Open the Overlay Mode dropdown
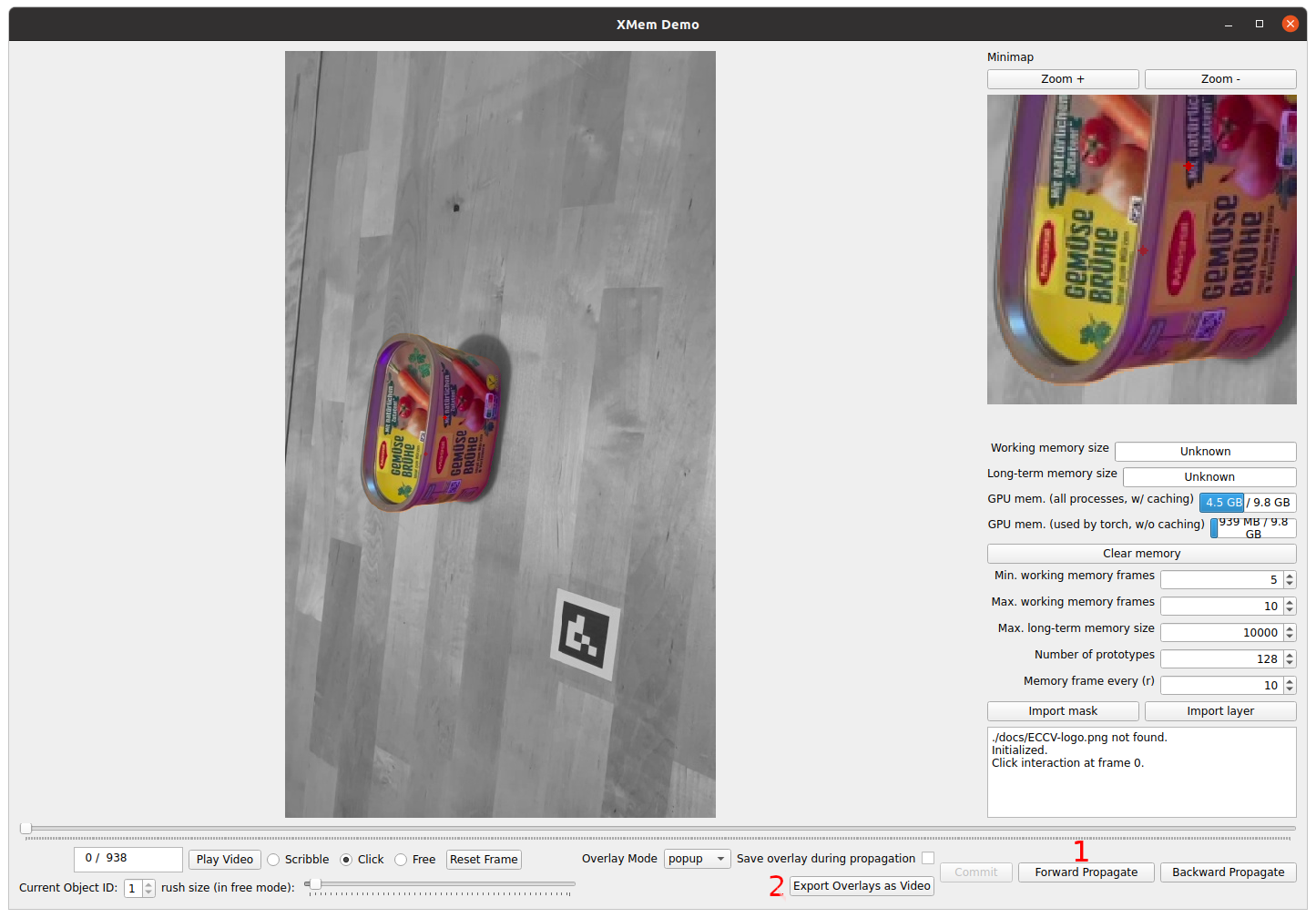Image resolution: width=1316 pixels, height=918 pixels. pos(697,859)
